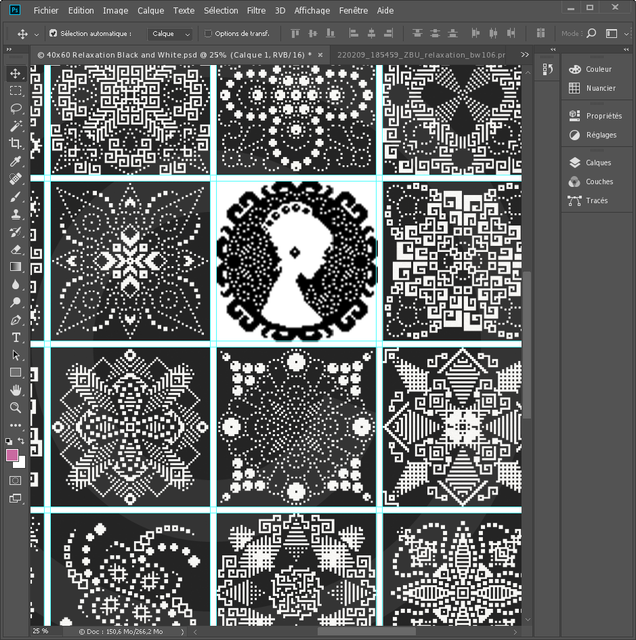Screen dimensions: 636x640
Task: Select the Magic Wand tool
Action: (15, 126)
